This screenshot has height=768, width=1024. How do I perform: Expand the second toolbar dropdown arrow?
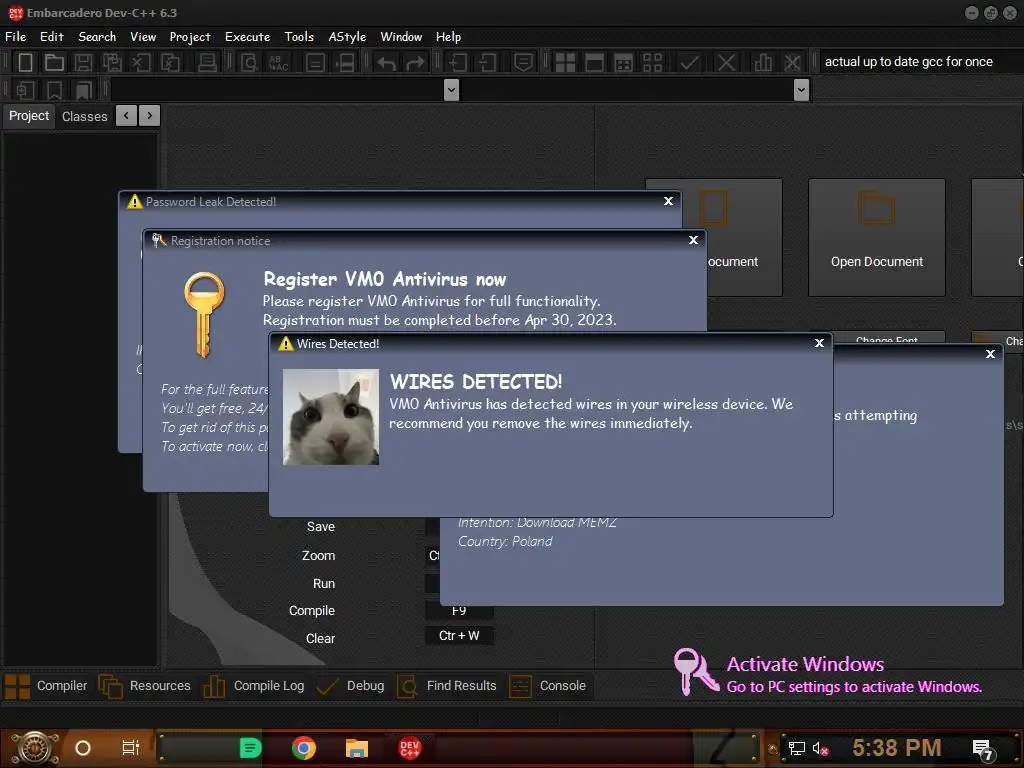[801, 89]
